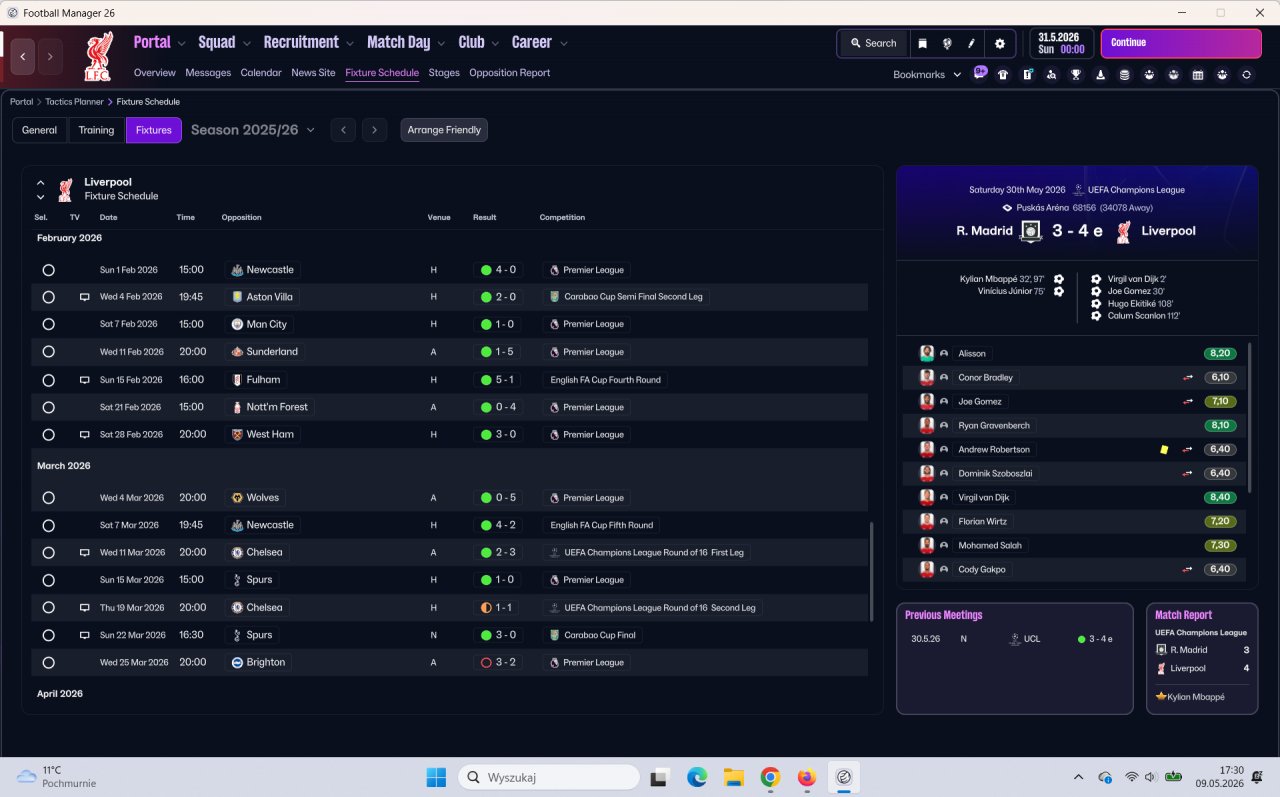Open Microsoft Edge from the taskbar

(697, 777)
